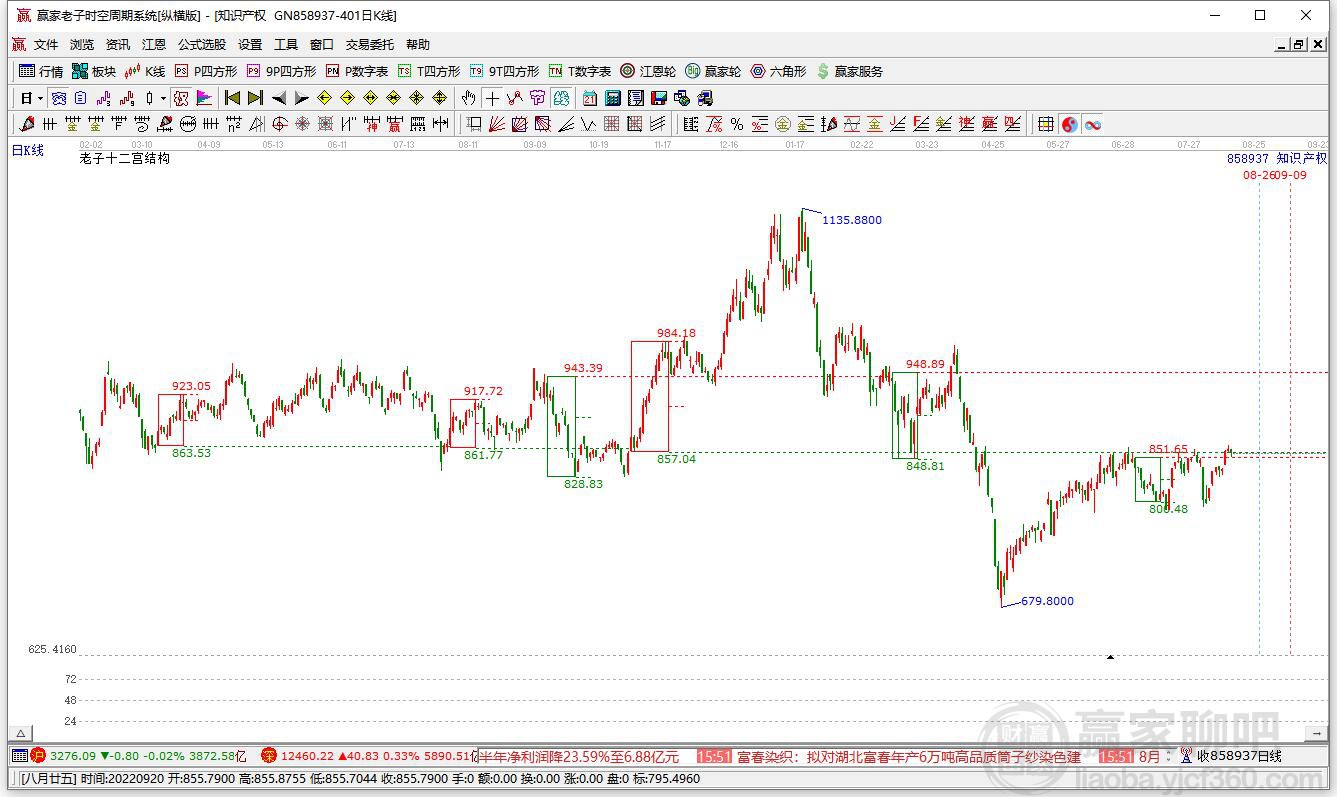Toggle the pink flag chart icon
Screen dimensions: 1337x797
point(204,98)
